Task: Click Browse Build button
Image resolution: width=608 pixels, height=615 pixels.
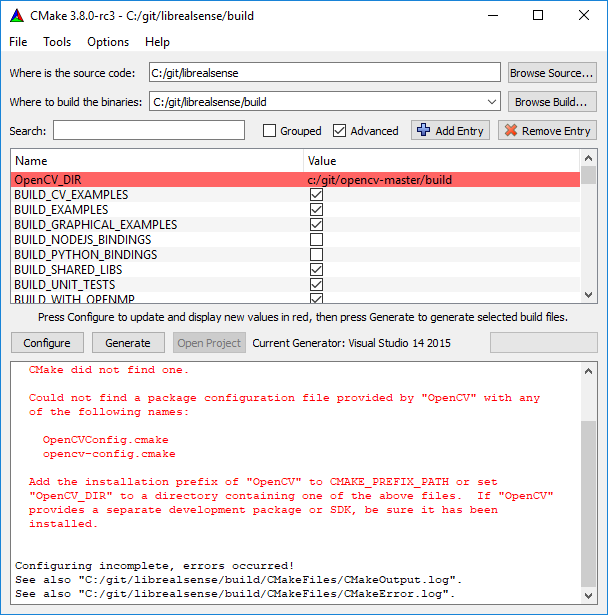Action: click(552, 102)
